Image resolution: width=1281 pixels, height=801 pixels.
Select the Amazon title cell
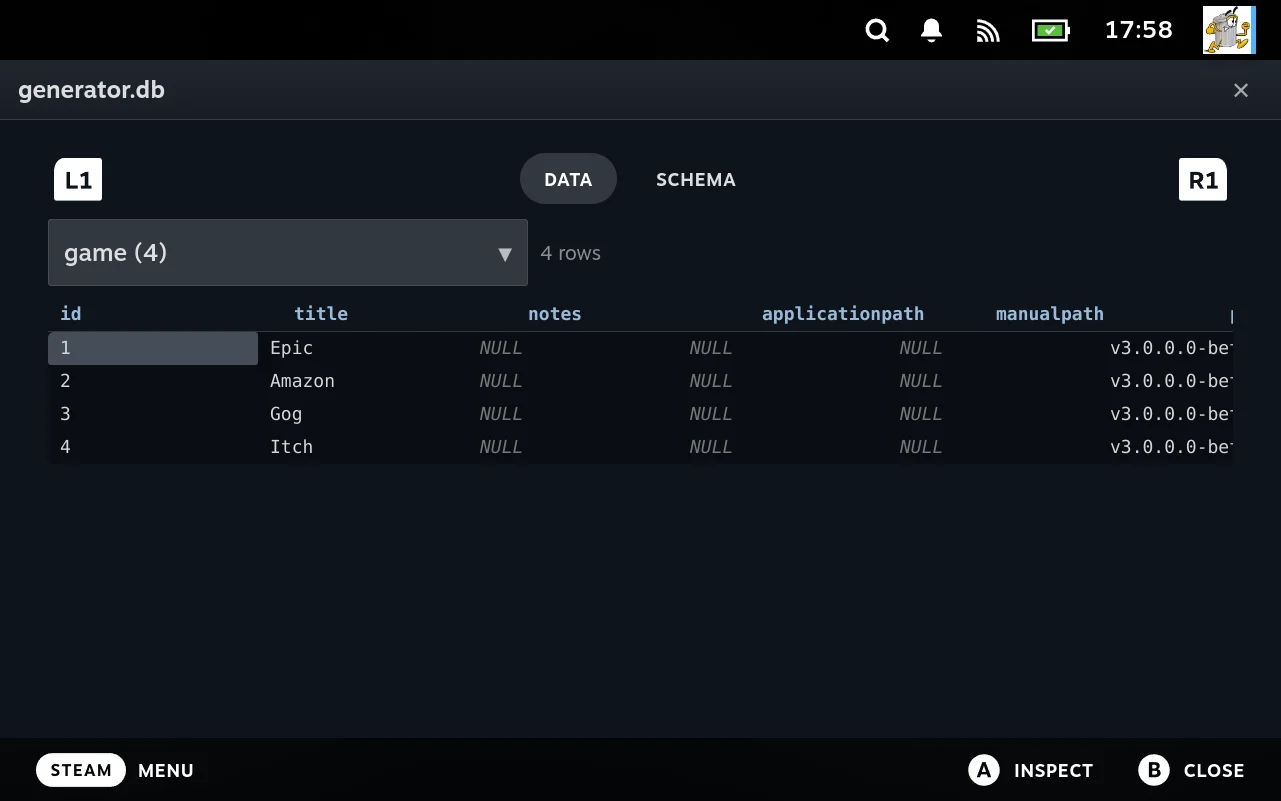click(363, 381)
